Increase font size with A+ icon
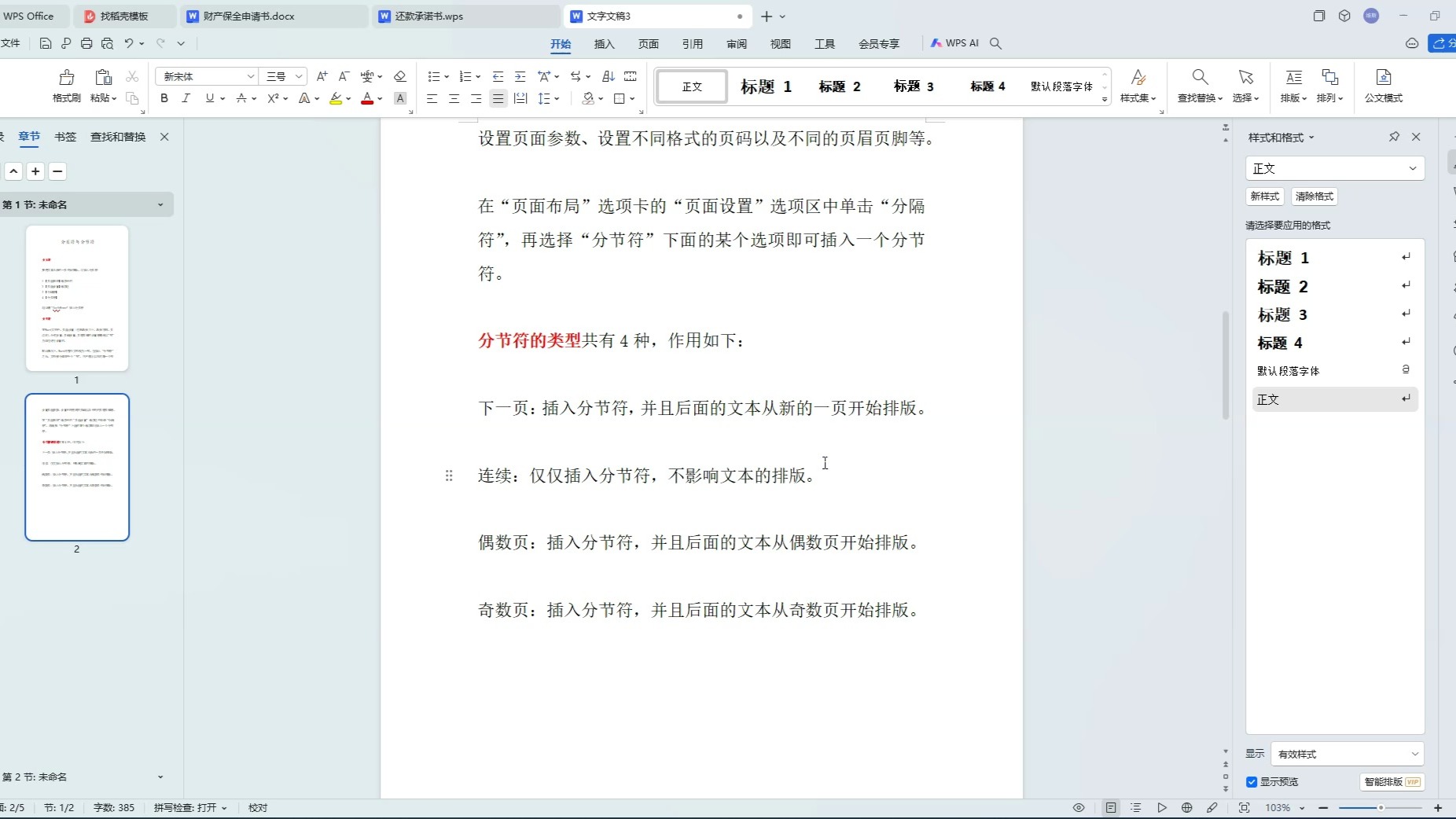This screenshot has width=1456, height=819. pyautogui.click(x=322, y=76)
